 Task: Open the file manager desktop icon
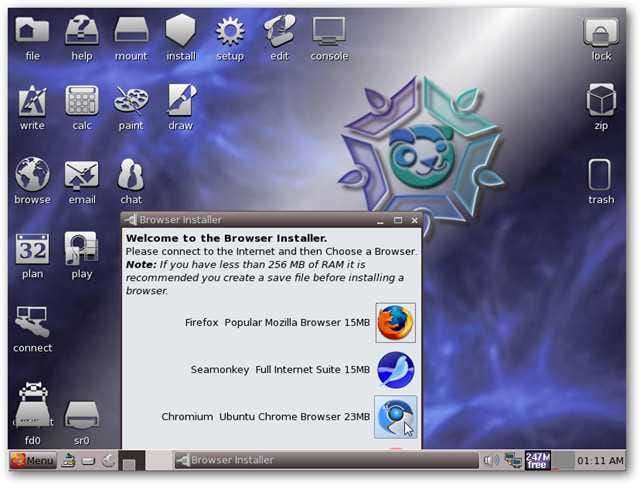pyautogui.click(x=32, y=30)
